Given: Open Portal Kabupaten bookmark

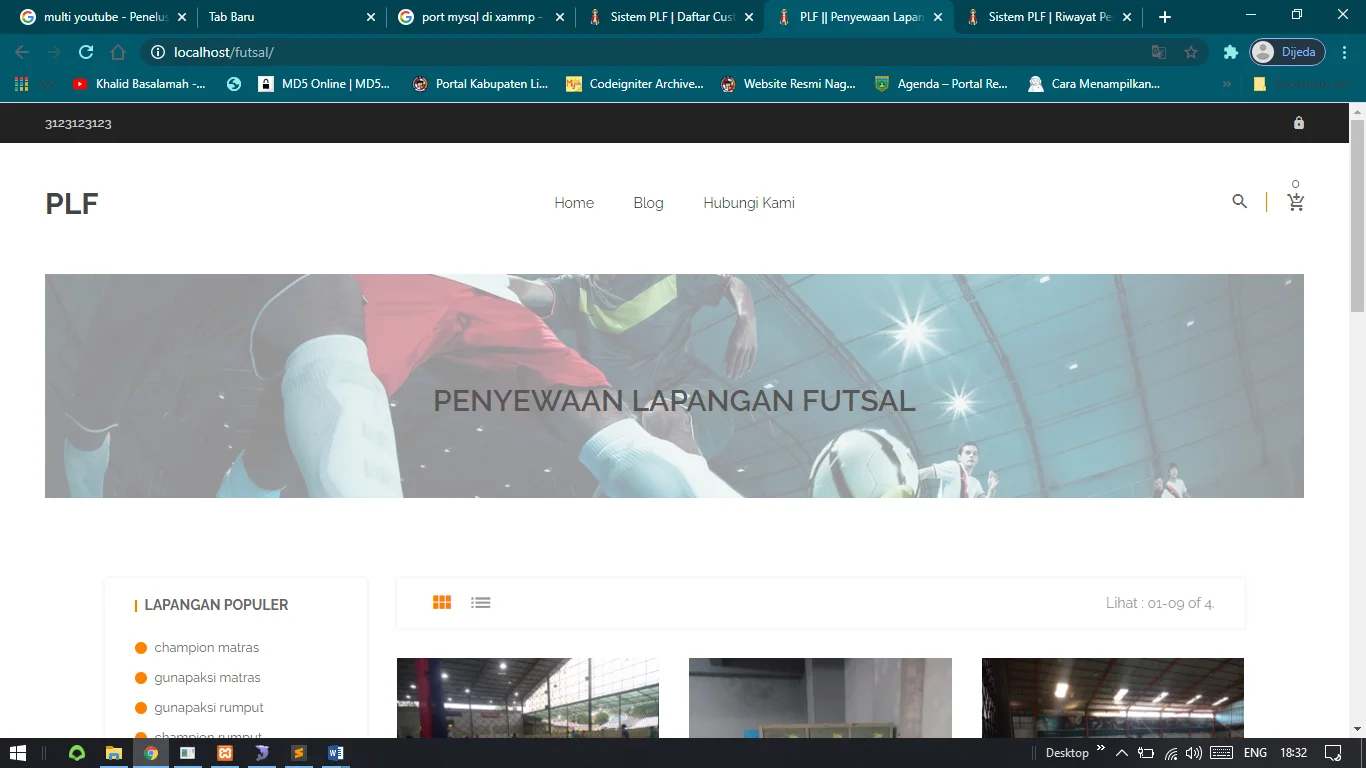Looking at the screenshot, I should click(x=481, y=84).
